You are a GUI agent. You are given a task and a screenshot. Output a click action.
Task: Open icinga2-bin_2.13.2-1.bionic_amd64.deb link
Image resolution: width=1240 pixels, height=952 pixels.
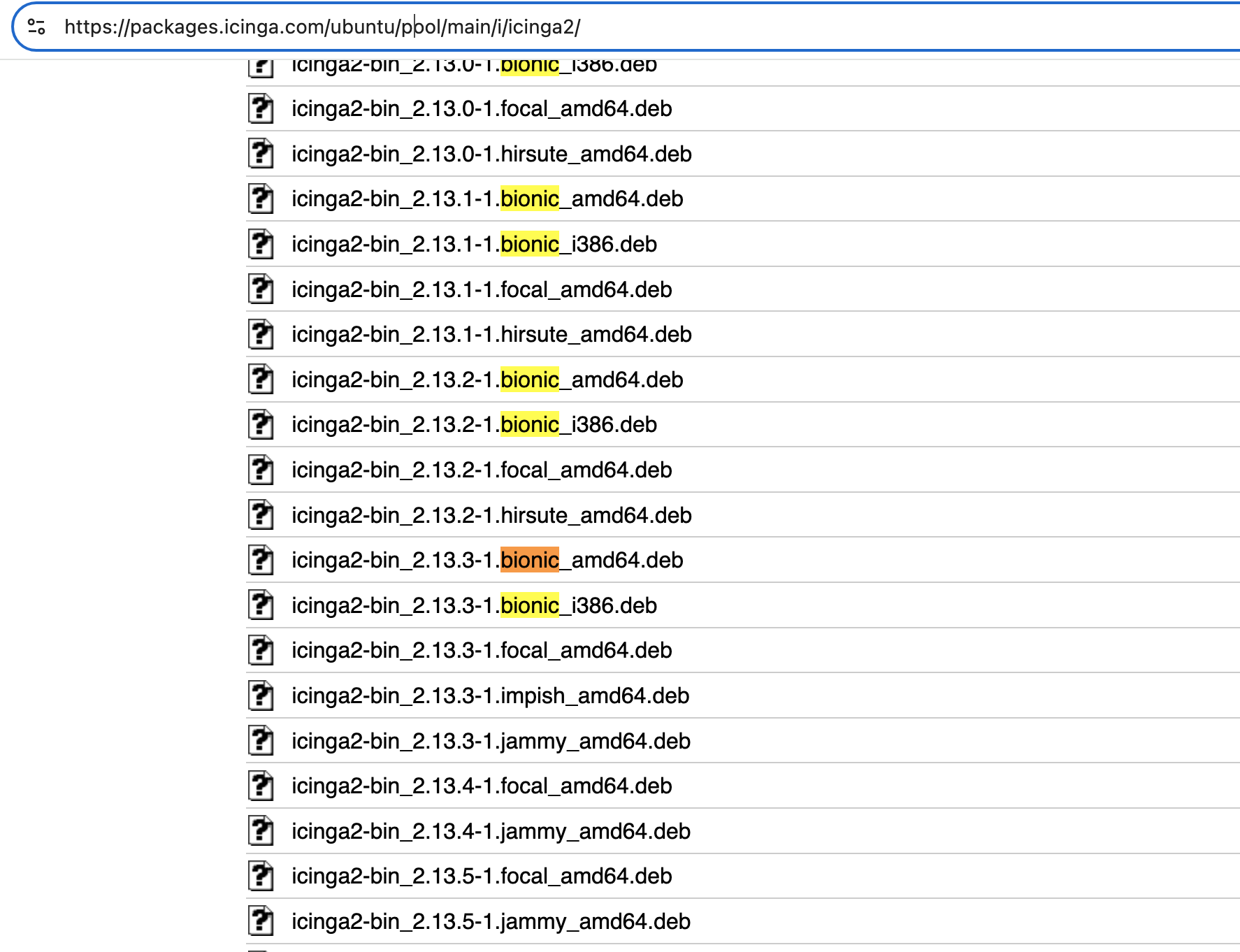[486, 380]
